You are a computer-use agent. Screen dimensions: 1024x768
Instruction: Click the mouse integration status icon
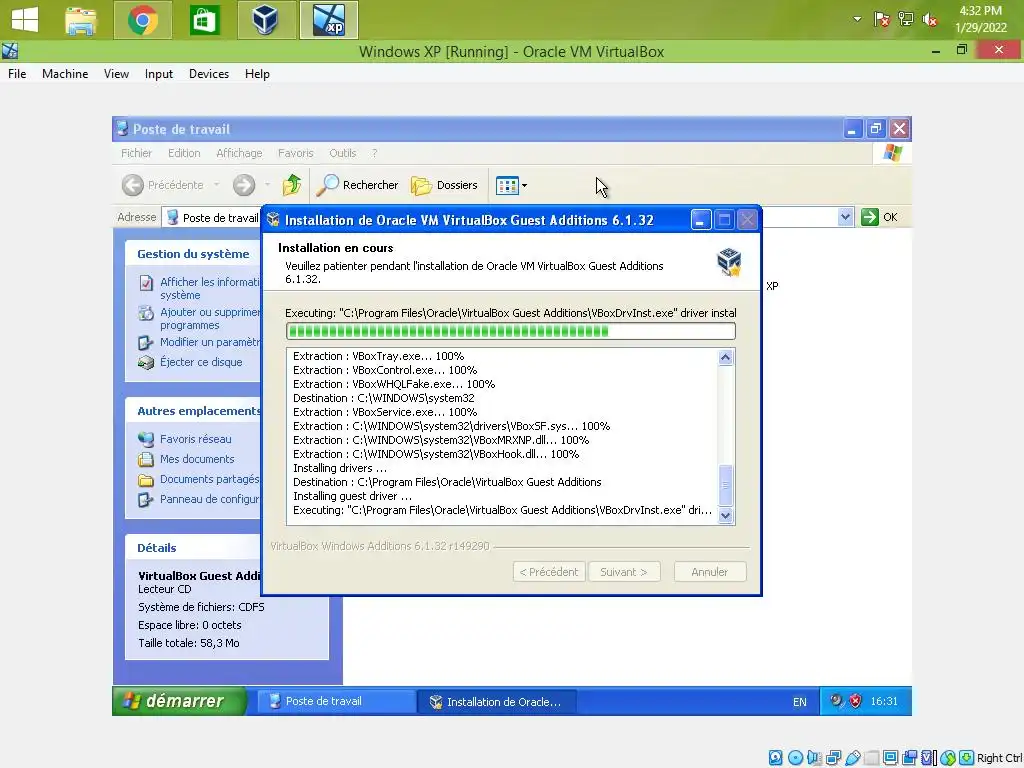pyautogui.click(x=948, y=758)
